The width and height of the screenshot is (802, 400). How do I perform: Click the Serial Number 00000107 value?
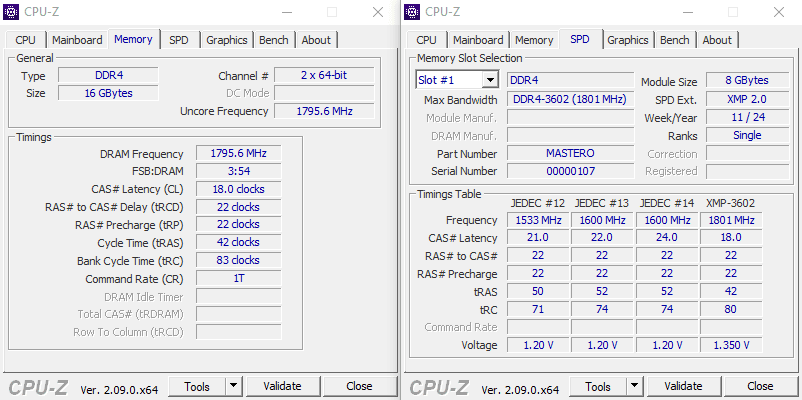click(x=571, y=171)
